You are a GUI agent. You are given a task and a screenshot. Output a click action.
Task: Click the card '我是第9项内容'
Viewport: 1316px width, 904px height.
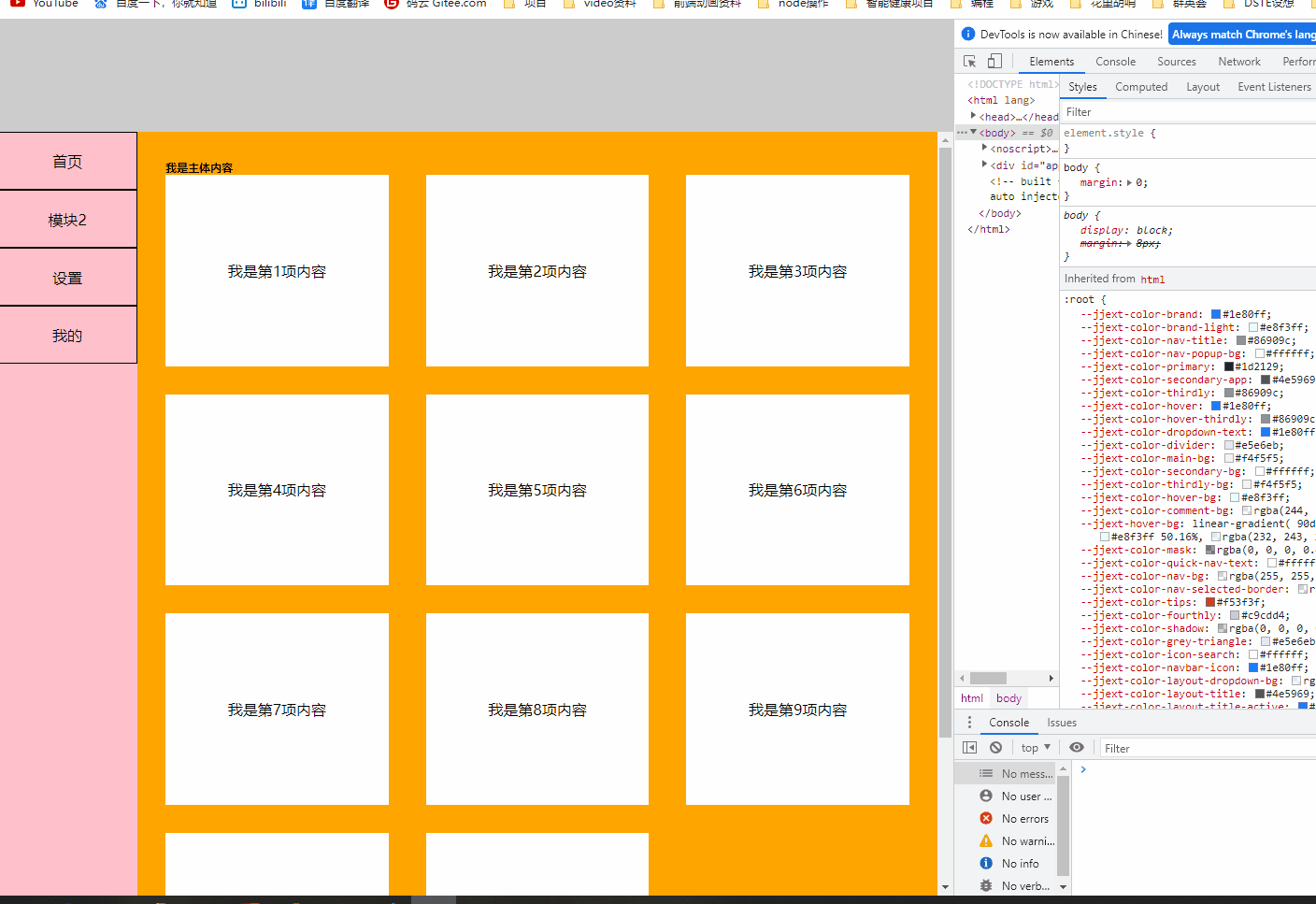(797, 710)
